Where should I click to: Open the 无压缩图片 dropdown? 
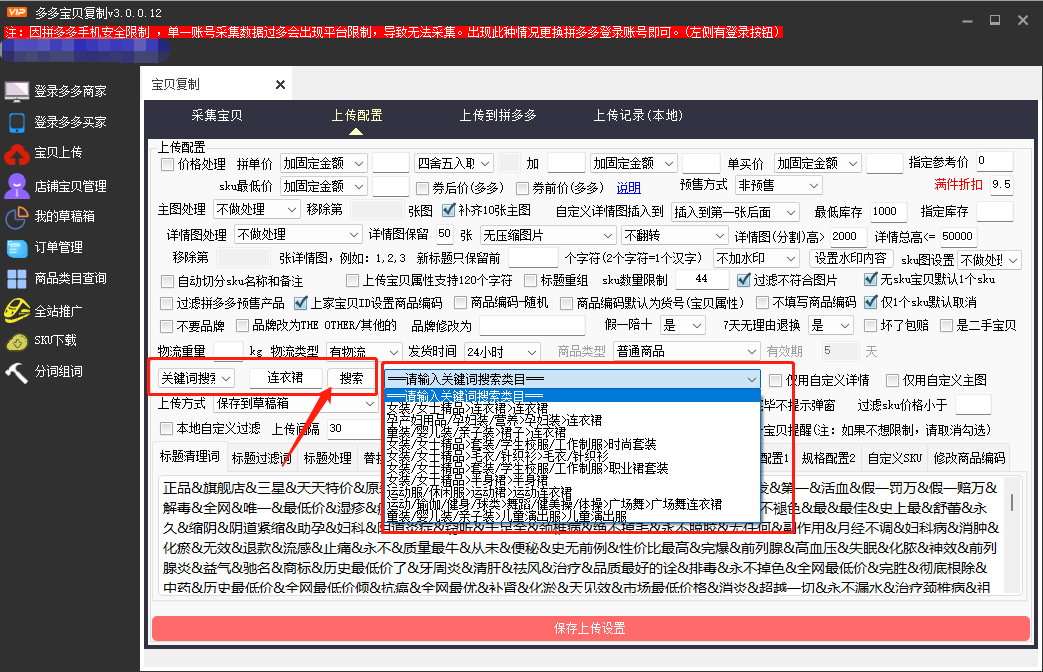pos(548,236)
